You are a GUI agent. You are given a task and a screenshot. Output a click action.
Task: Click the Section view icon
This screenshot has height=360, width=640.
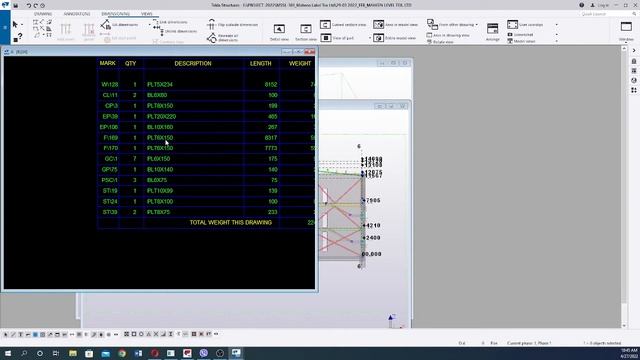pos(306,29)
